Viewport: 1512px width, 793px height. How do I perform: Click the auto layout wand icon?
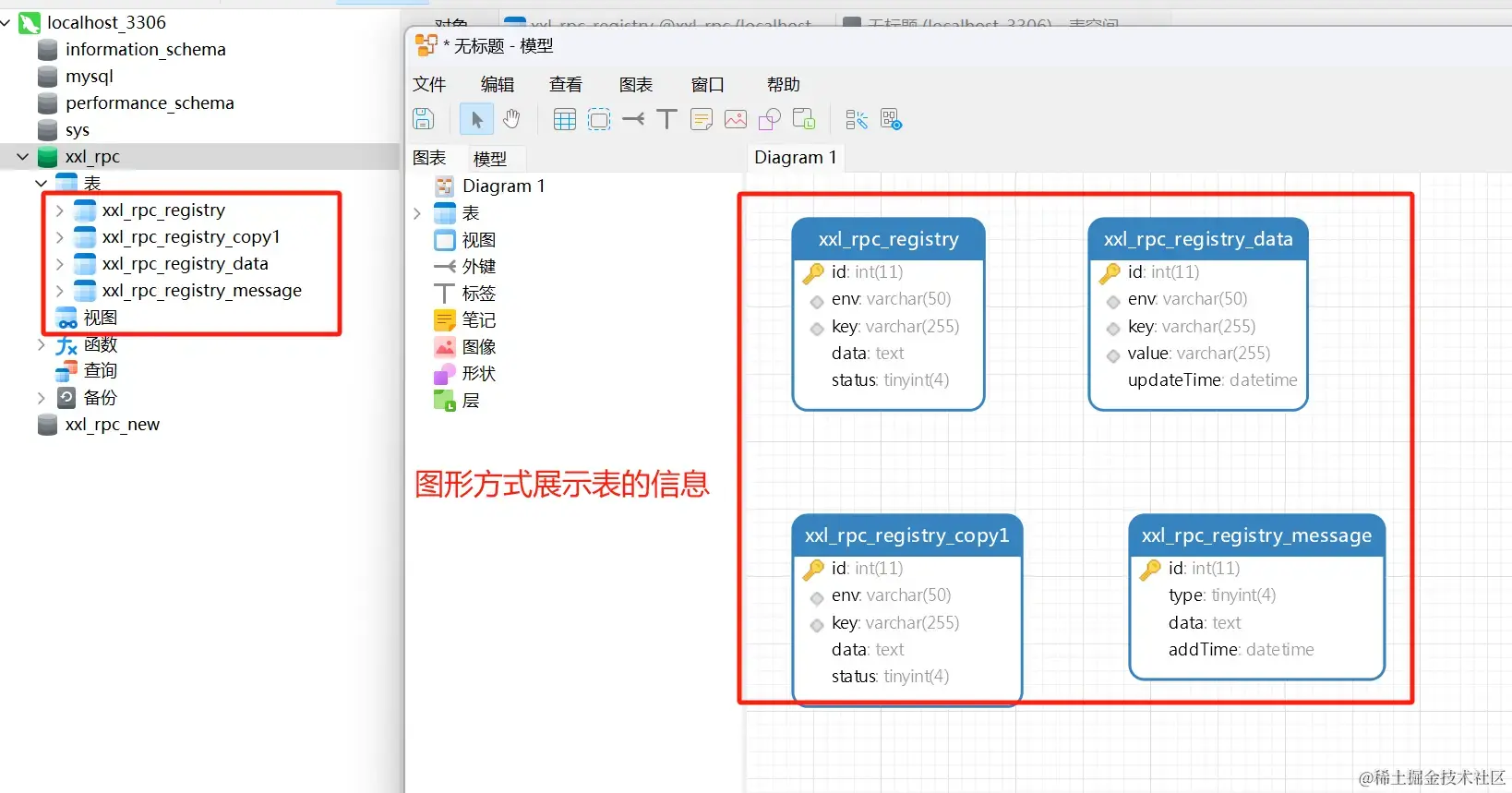pyautogui.click(x=857, y=119)
